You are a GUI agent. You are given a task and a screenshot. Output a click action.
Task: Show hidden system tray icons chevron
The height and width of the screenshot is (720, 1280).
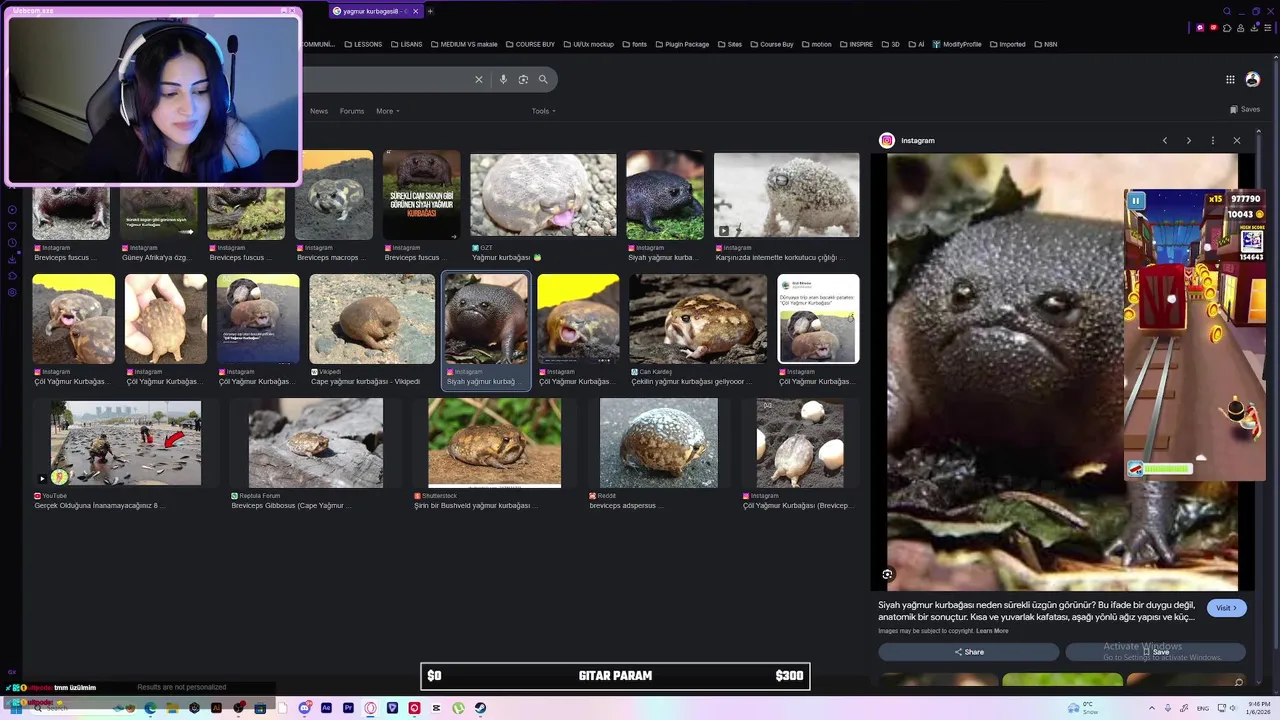(1152, 708)
